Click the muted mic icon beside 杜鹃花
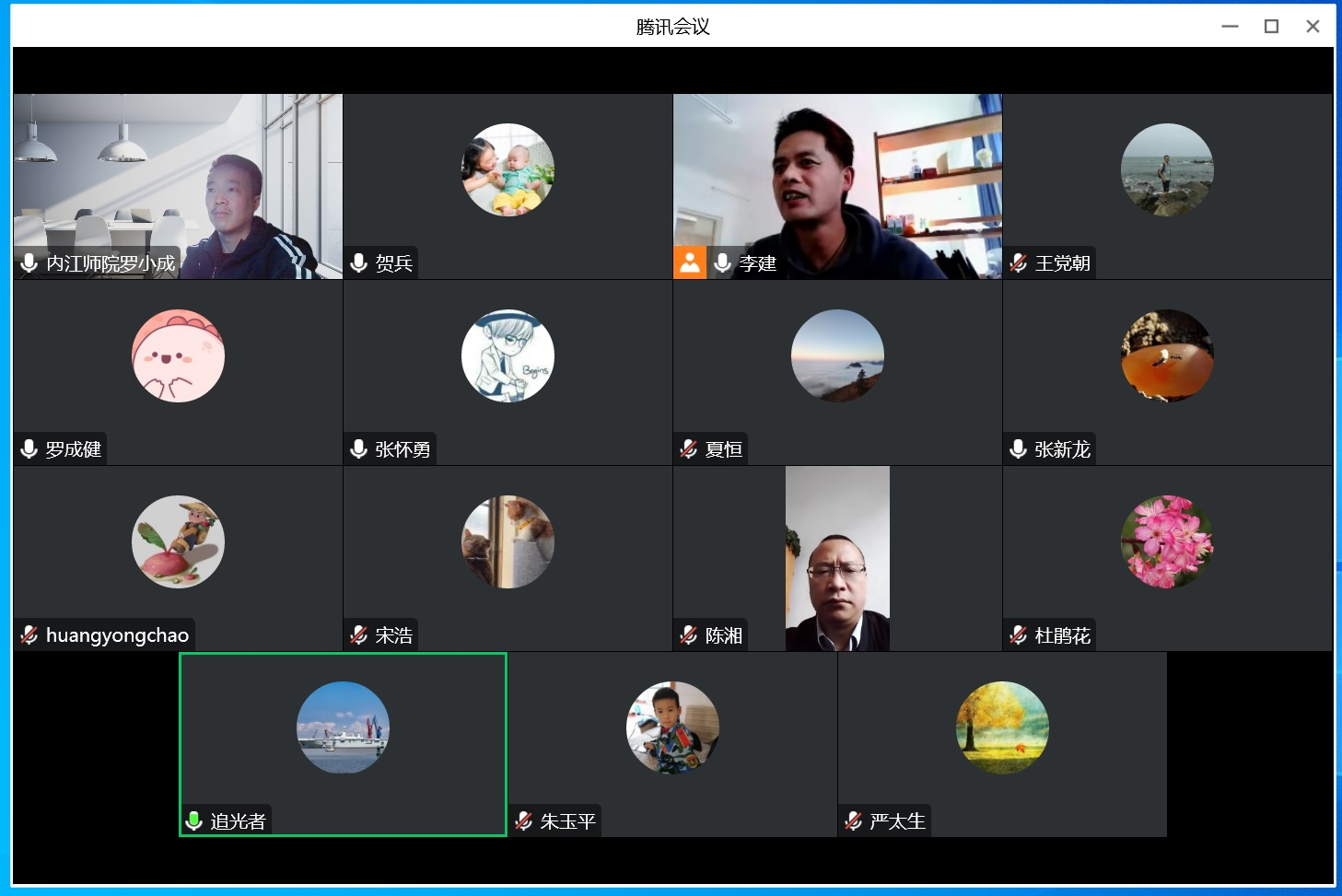The width and height of the screenshot is (1342, 896). [1019, 634]
